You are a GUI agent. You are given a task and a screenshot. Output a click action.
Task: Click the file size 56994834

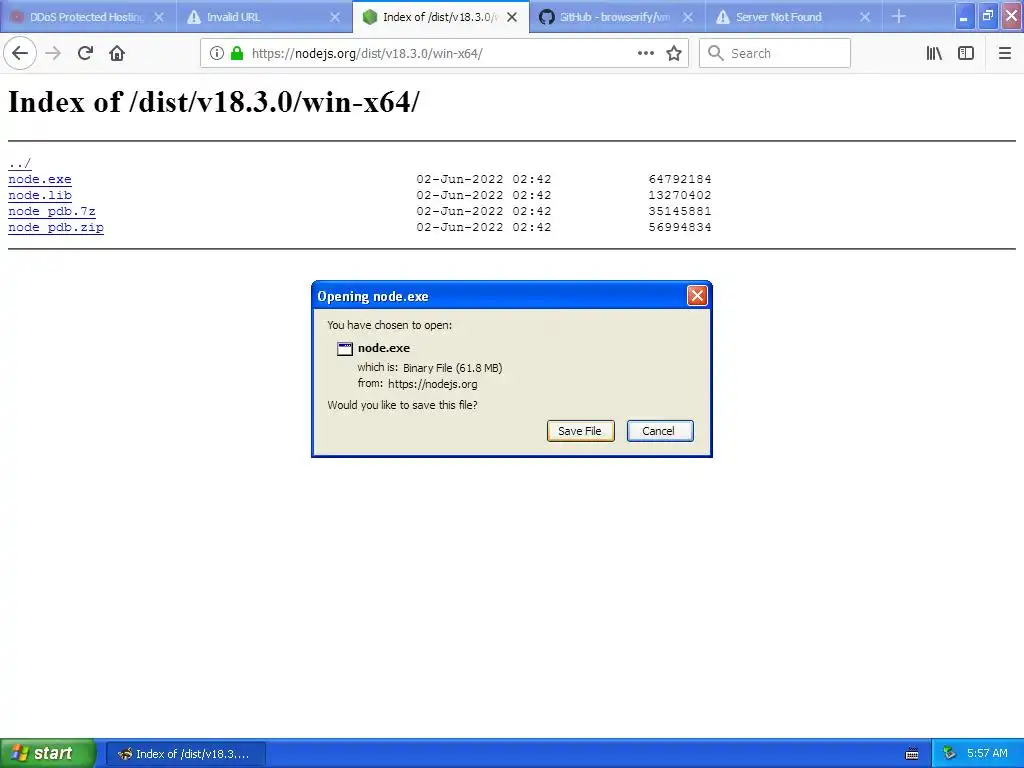680,227
